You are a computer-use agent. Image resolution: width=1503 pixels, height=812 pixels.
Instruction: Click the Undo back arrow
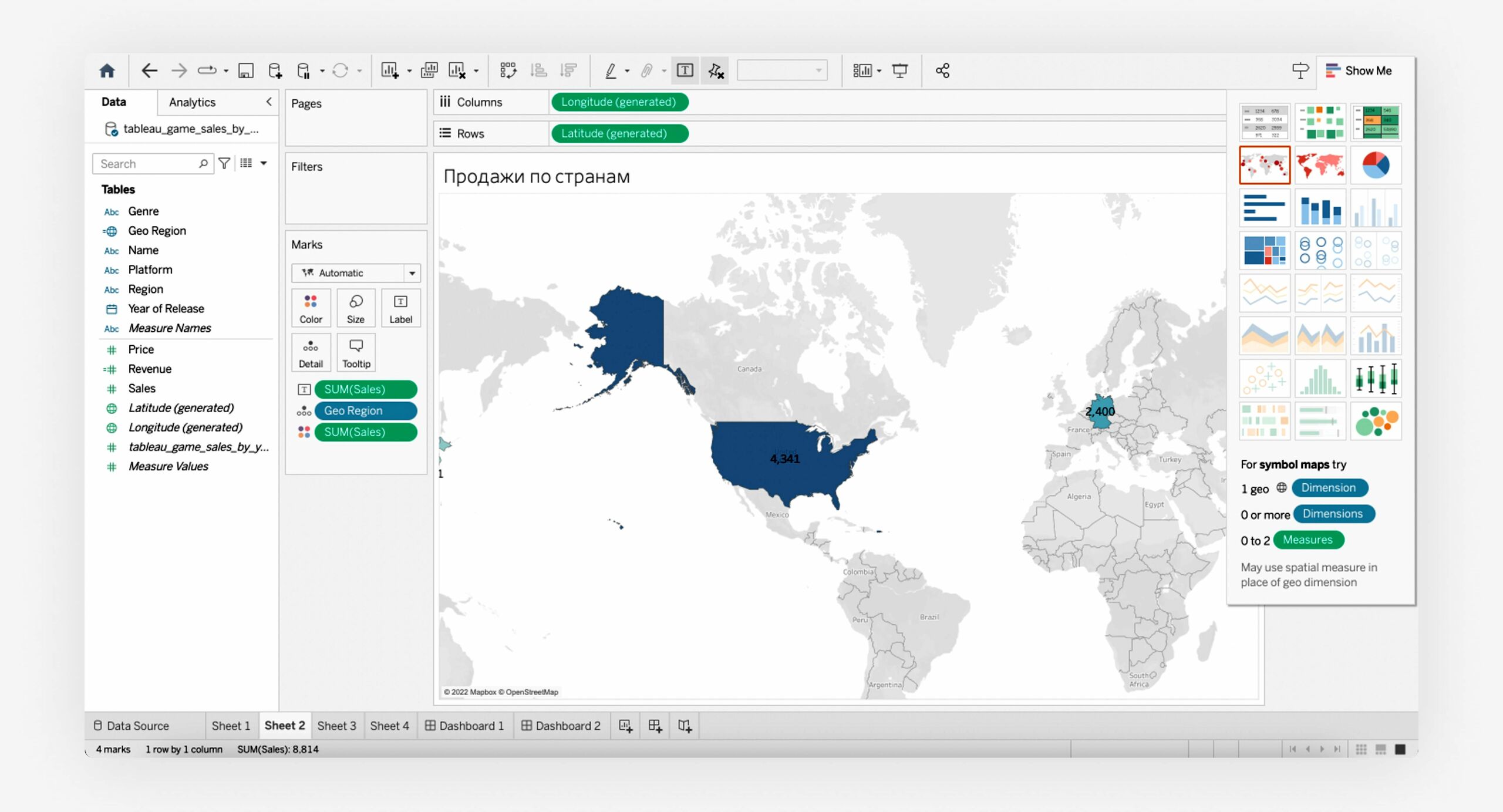pyautogui.click(x=149, y=71)
